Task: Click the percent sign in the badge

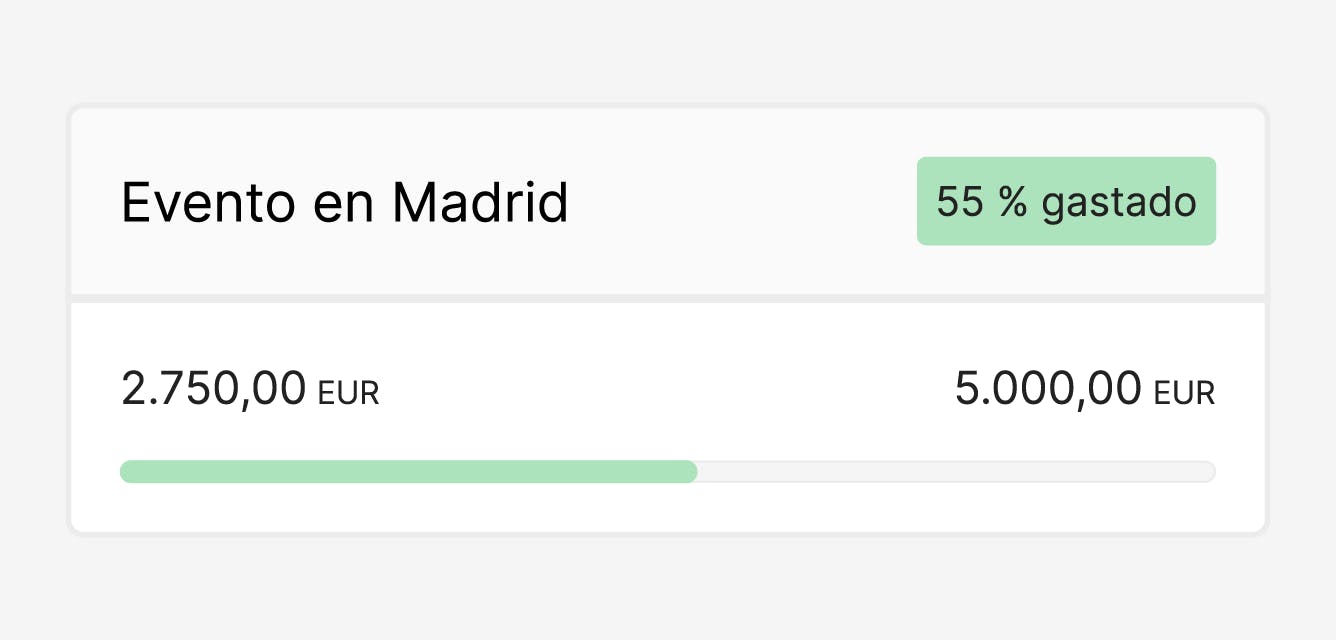Action: click(x=1011, y=202)
